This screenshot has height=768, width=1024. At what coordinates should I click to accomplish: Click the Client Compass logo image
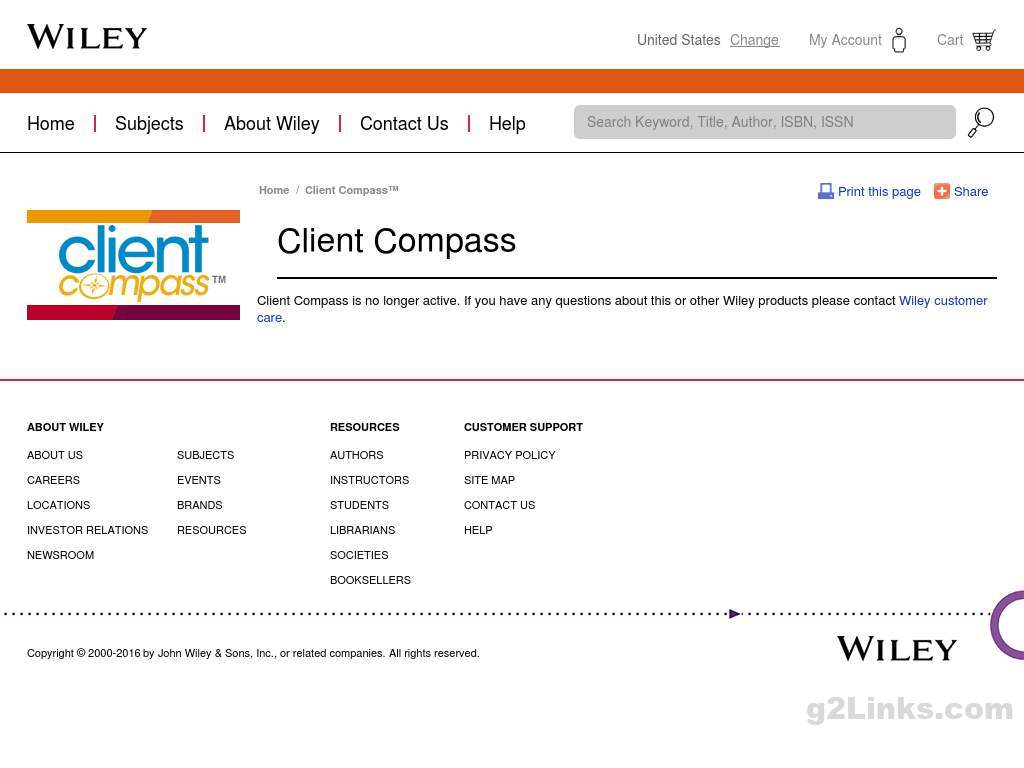133,265
